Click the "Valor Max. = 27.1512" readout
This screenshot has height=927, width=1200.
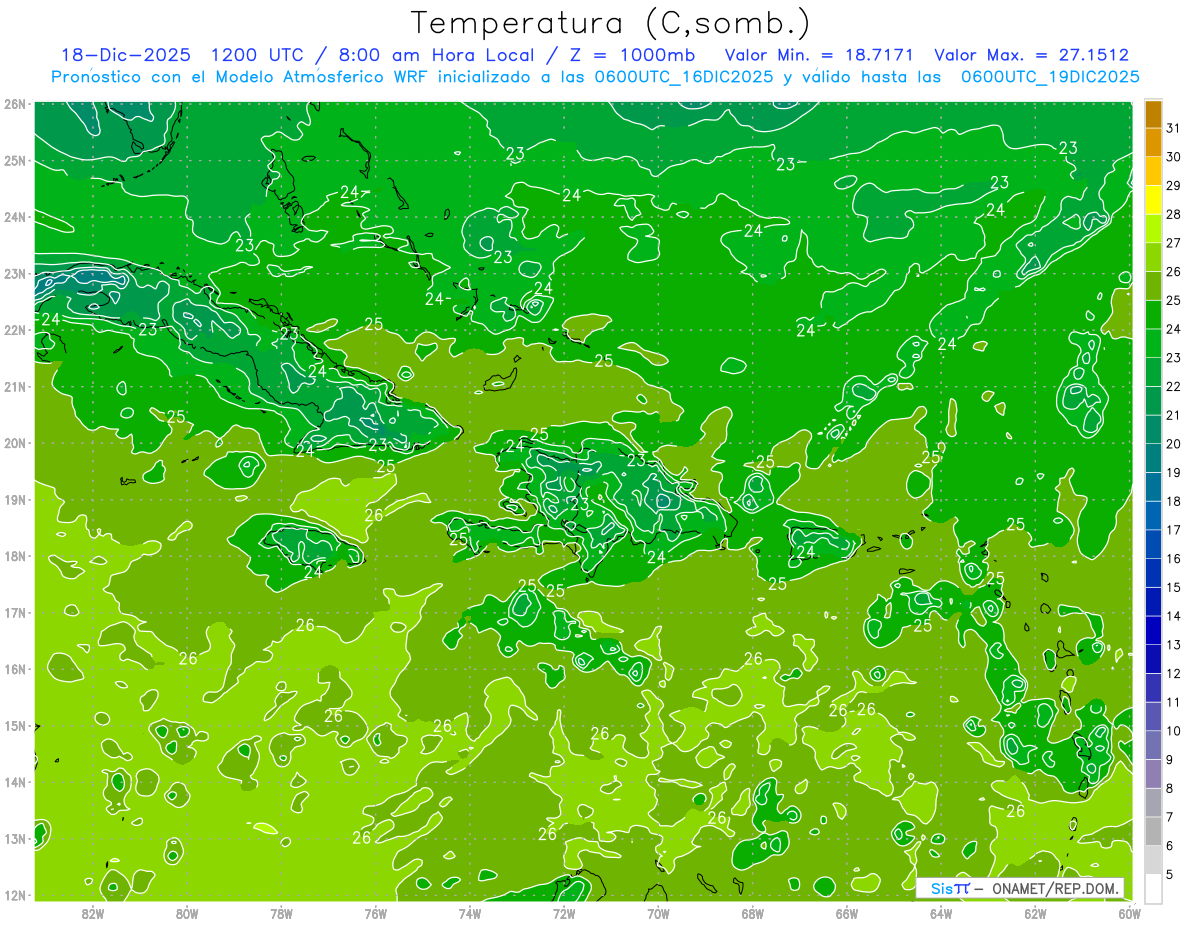click(x=1031, y=55)
